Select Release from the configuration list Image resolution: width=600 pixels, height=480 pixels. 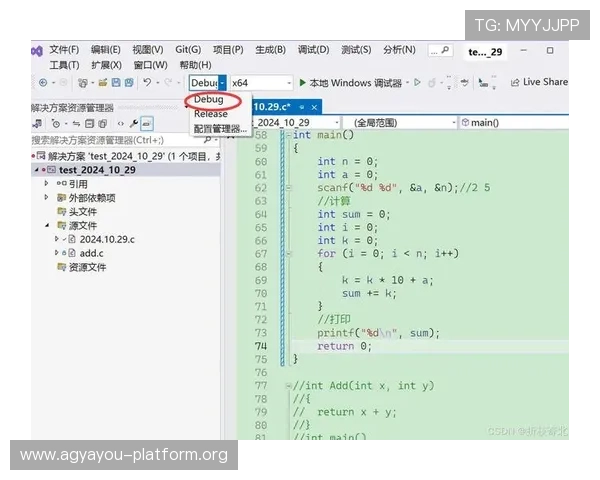211,114
